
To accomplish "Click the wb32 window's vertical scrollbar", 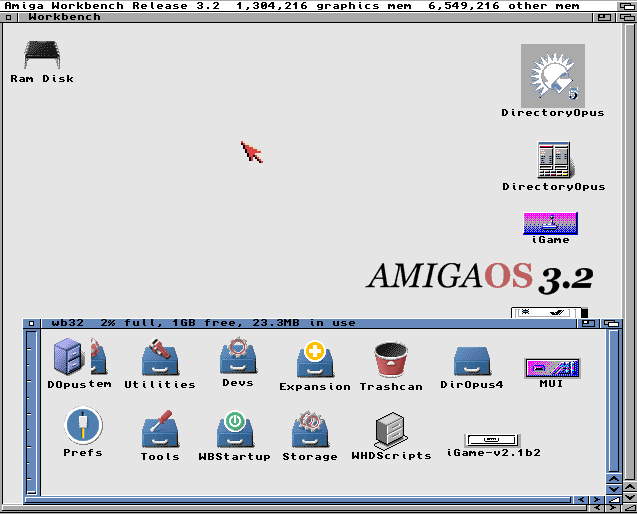I will pos(612,400).
